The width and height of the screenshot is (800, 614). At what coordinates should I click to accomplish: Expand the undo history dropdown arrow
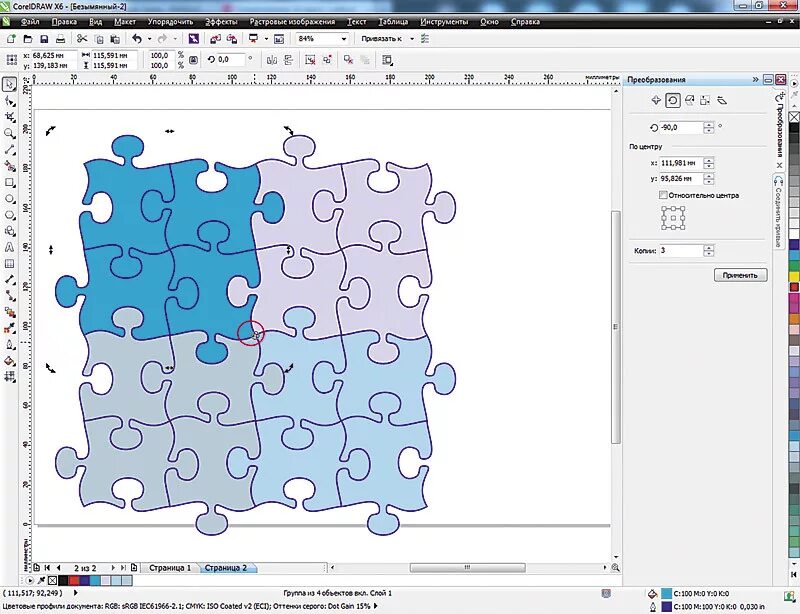tap(149, 39)
